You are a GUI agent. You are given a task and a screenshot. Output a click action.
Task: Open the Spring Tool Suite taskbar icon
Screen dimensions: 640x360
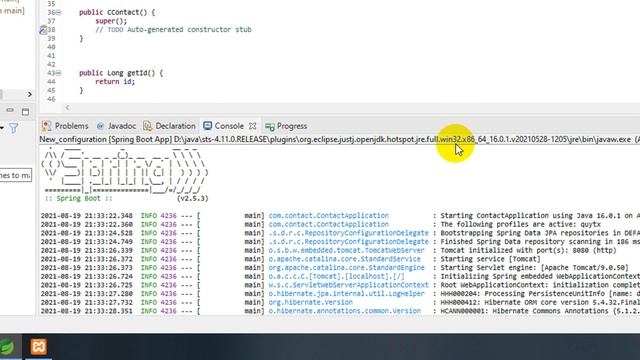[x=7, y=347]
